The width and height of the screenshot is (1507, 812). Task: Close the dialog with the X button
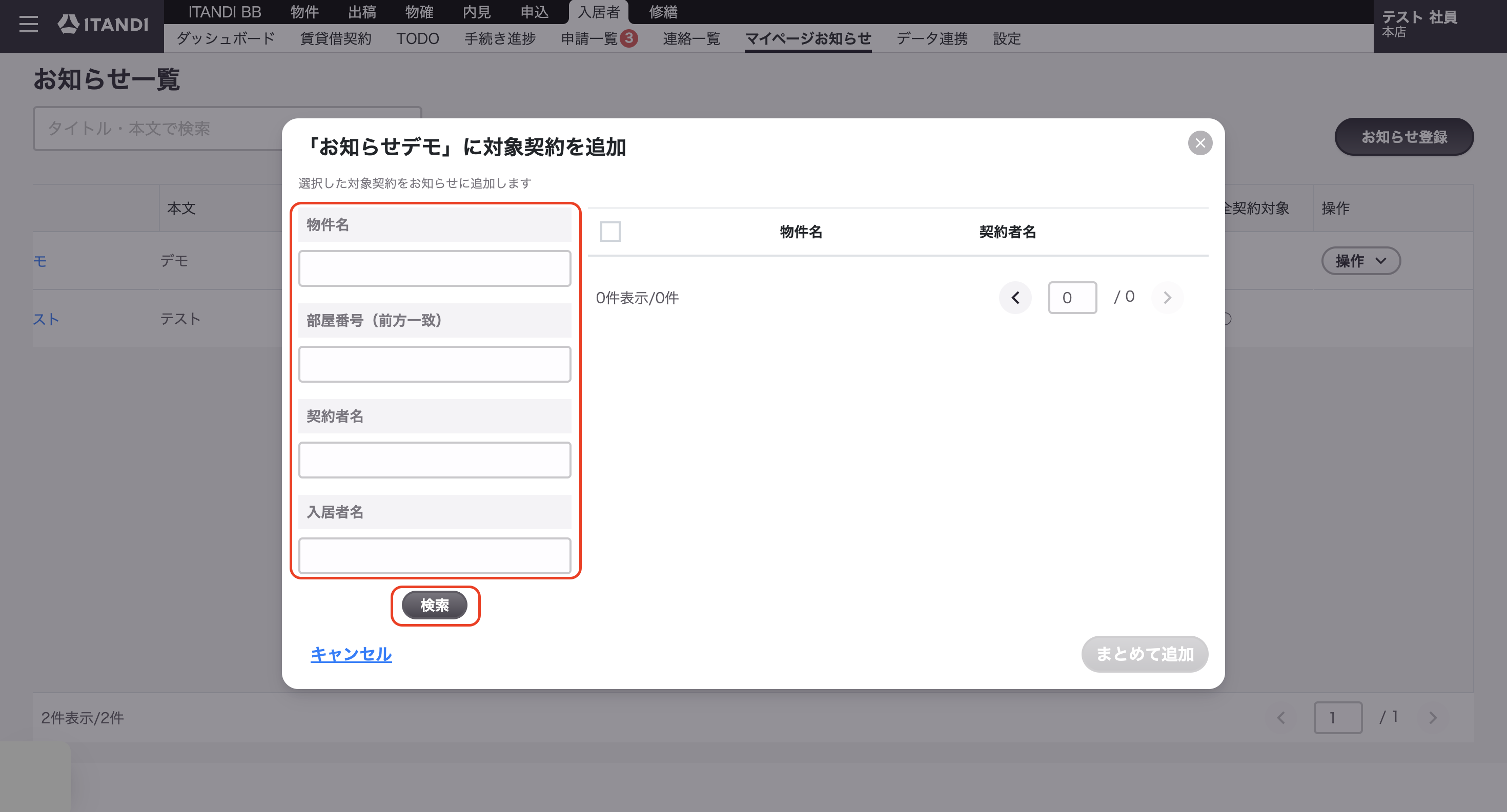[1200, 142]
